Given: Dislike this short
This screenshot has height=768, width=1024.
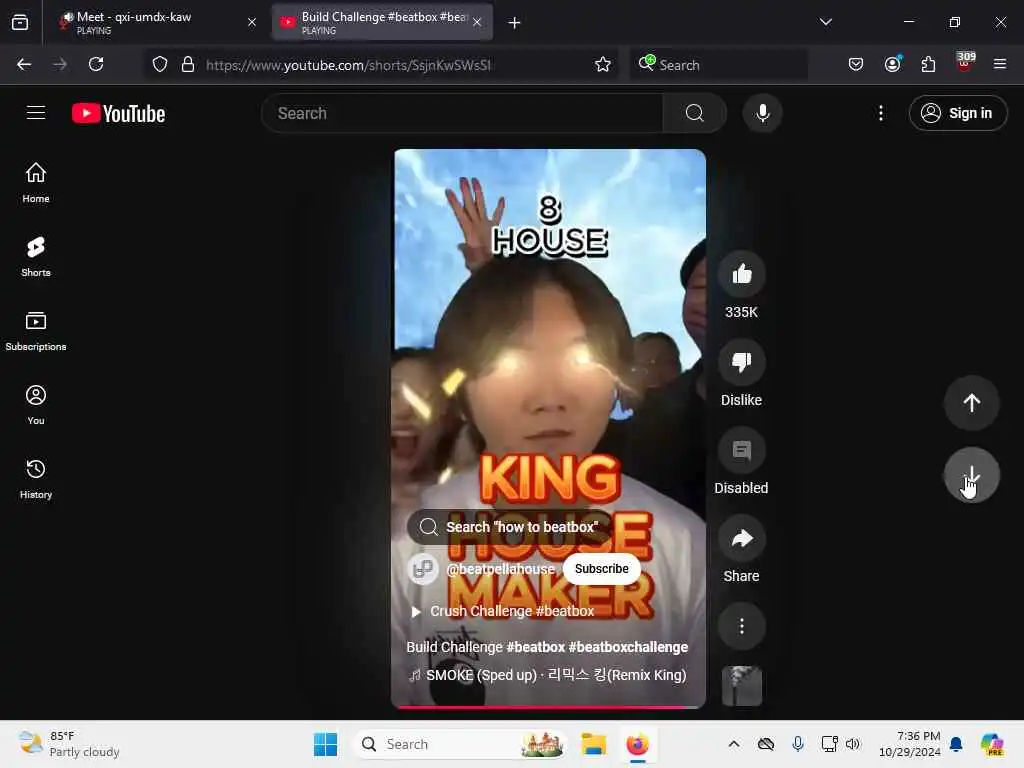Looking at the screenshot, I should pos(742,362).
